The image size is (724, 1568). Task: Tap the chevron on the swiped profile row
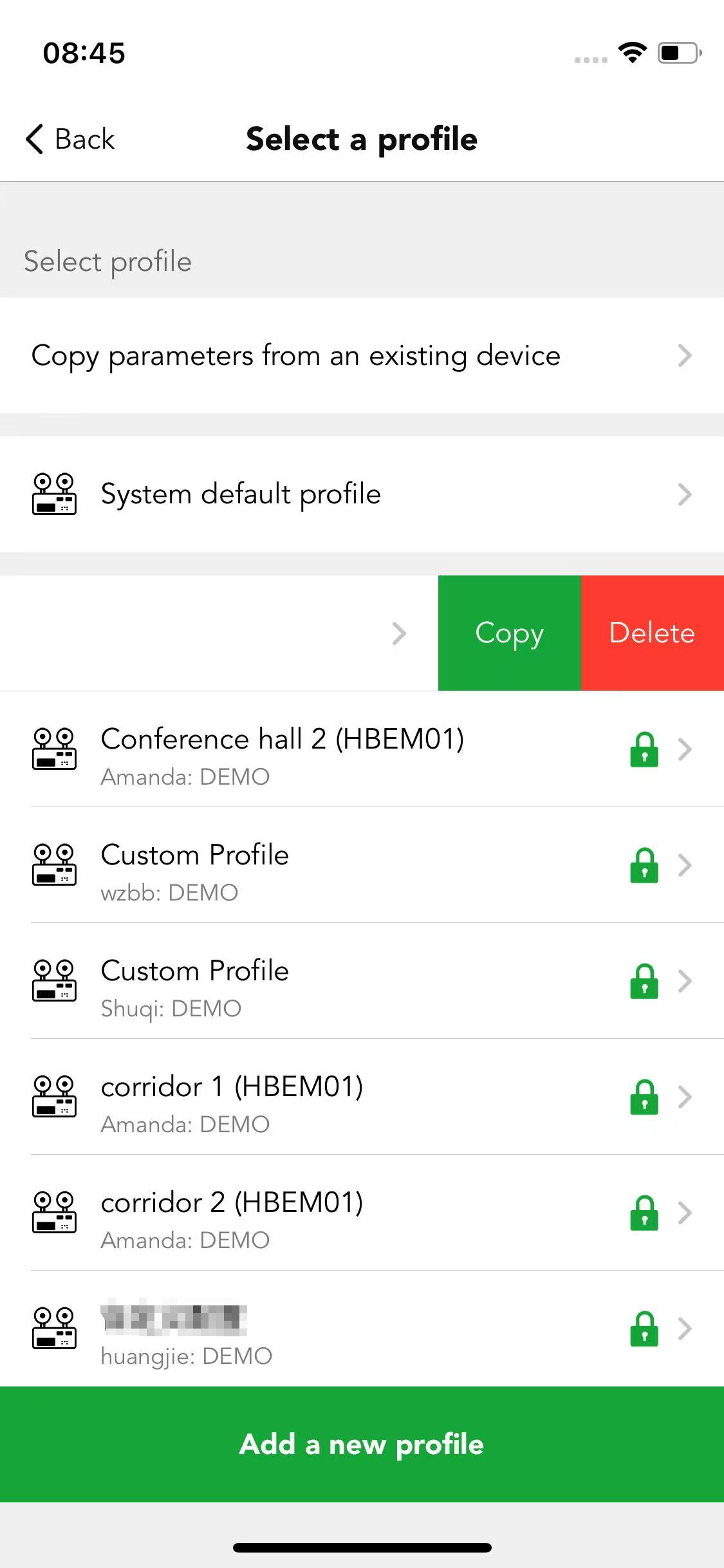(399, 633)
